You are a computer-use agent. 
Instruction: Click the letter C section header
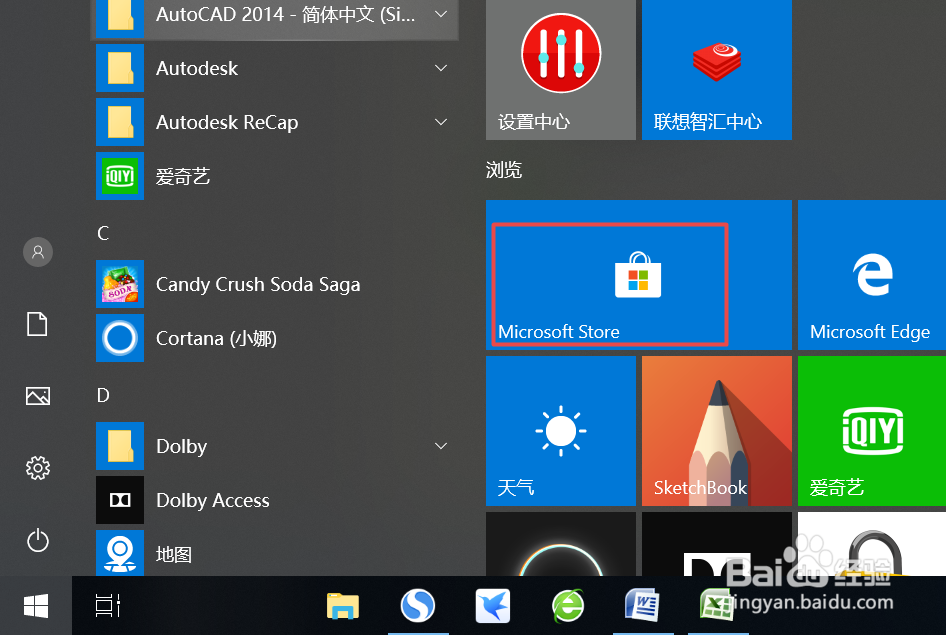click(x=103, y=233)
